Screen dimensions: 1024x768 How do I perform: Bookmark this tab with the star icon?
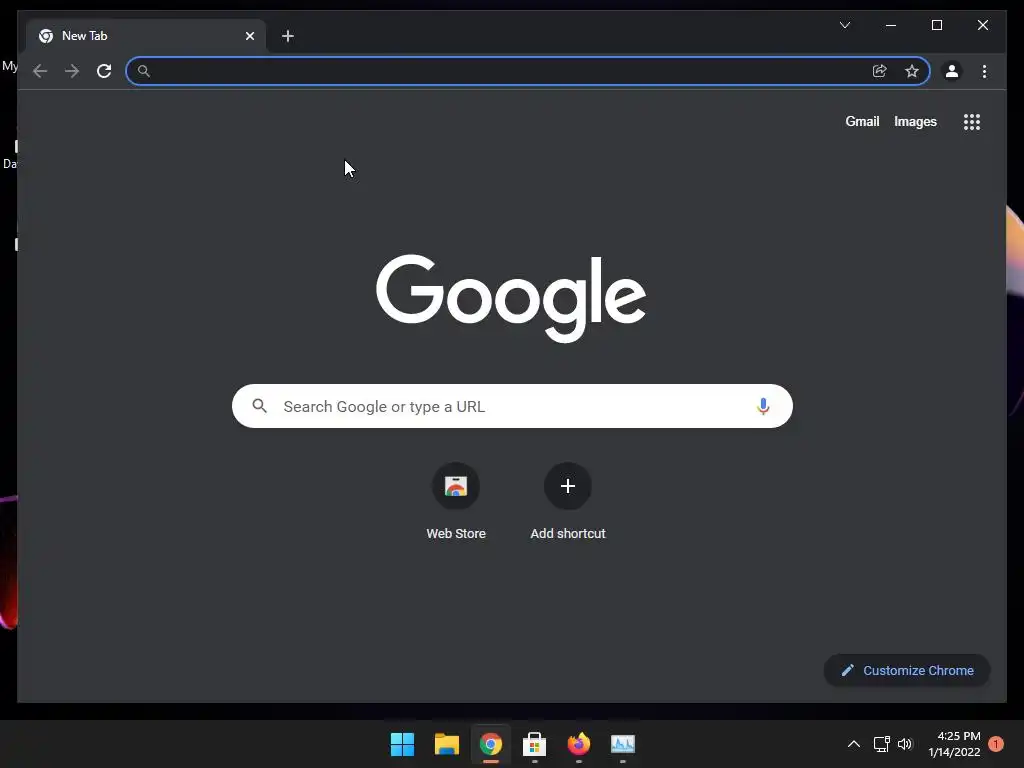coord(912,71)
